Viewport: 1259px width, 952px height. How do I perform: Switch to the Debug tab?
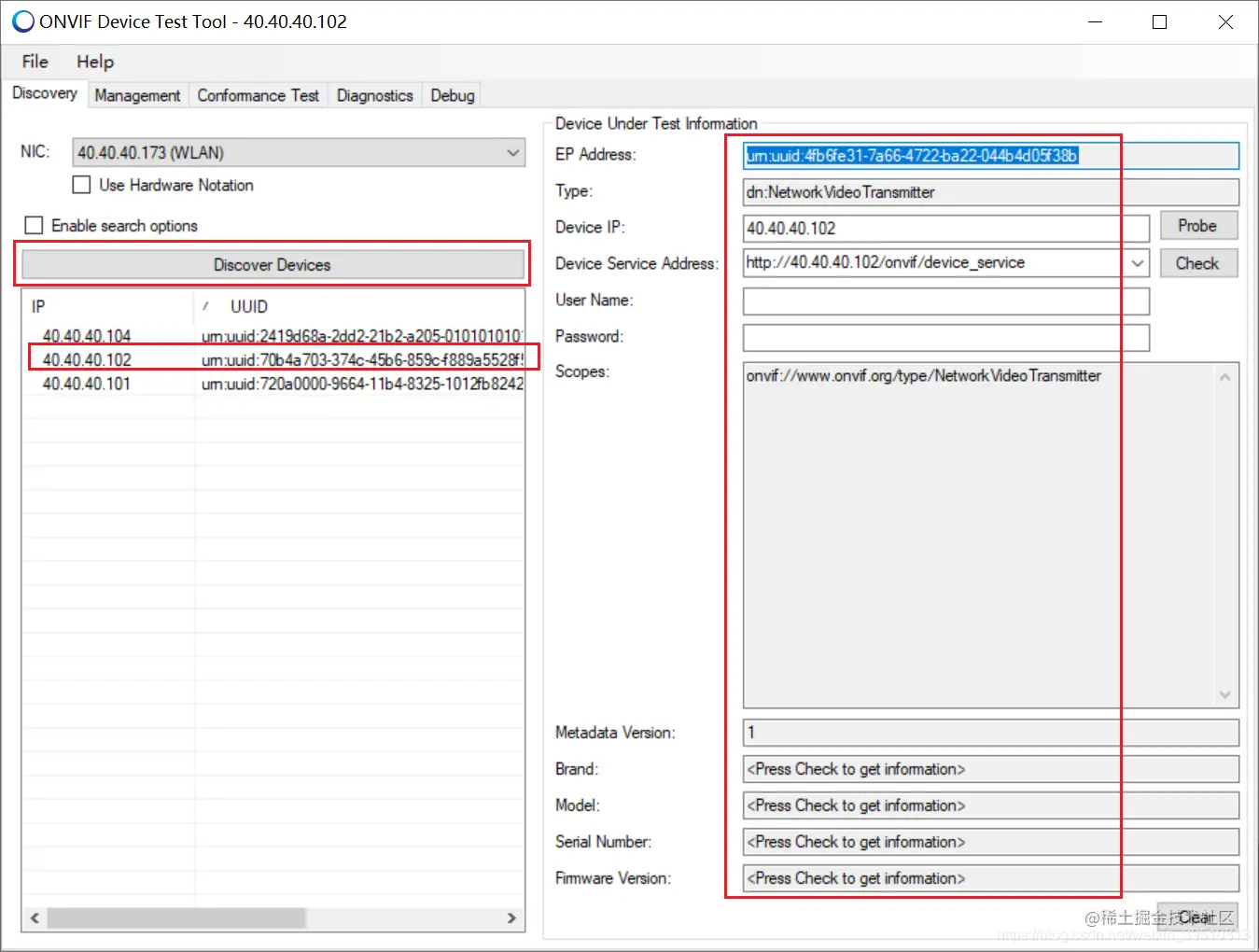coord(453,95)
